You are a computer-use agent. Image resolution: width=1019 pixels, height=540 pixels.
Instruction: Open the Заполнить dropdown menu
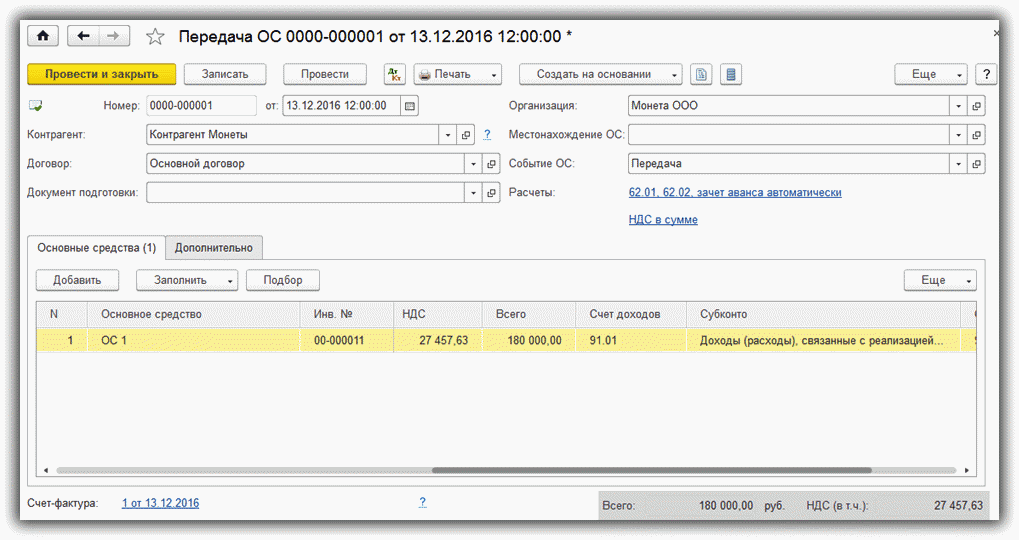[x=187, y=280]
